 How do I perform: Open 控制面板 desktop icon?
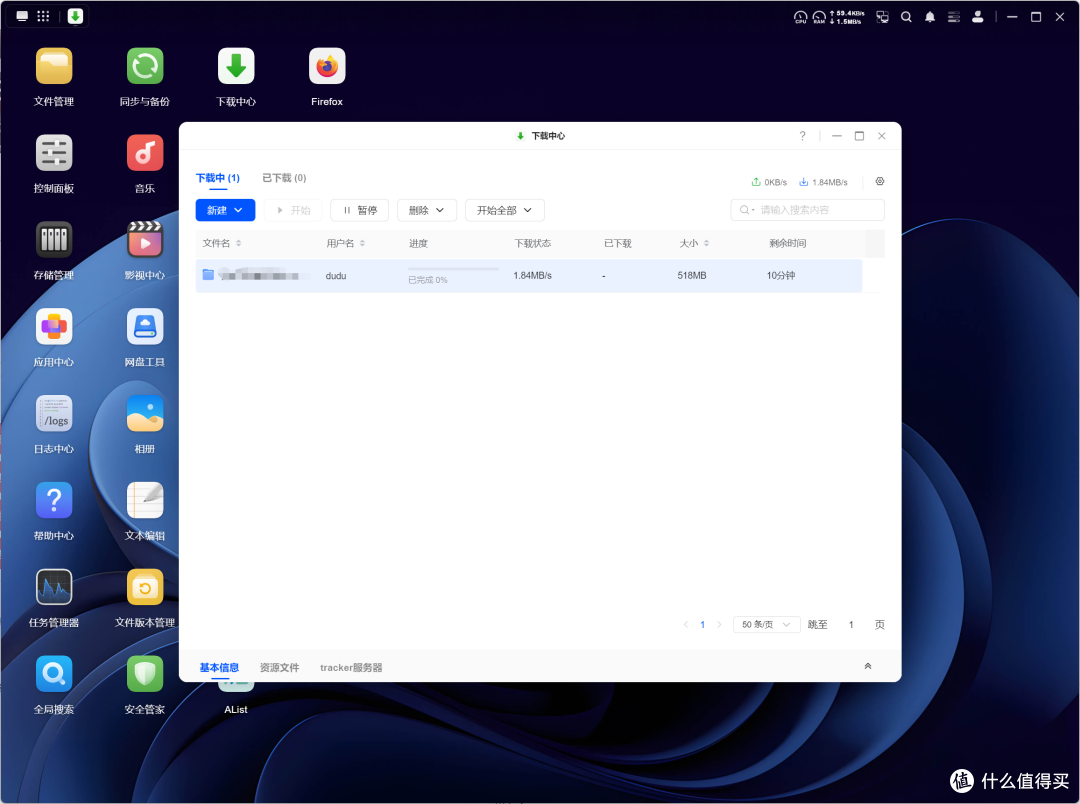[54, 153]
